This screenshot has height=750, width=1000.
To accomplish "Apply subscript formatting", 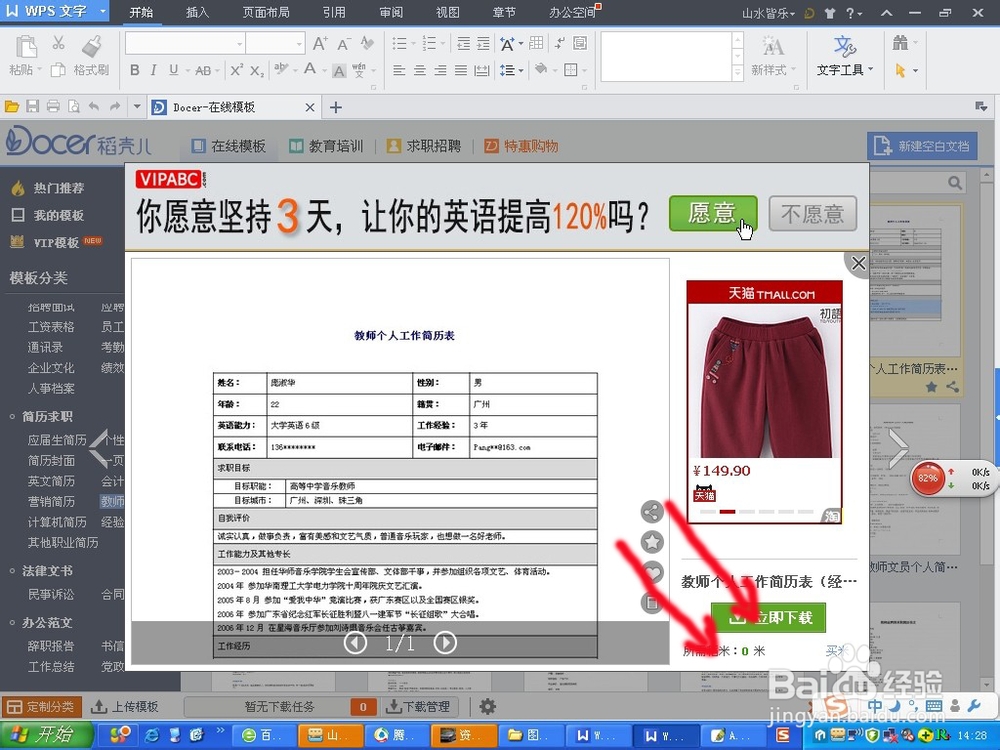I will click(x=256, y=71).
